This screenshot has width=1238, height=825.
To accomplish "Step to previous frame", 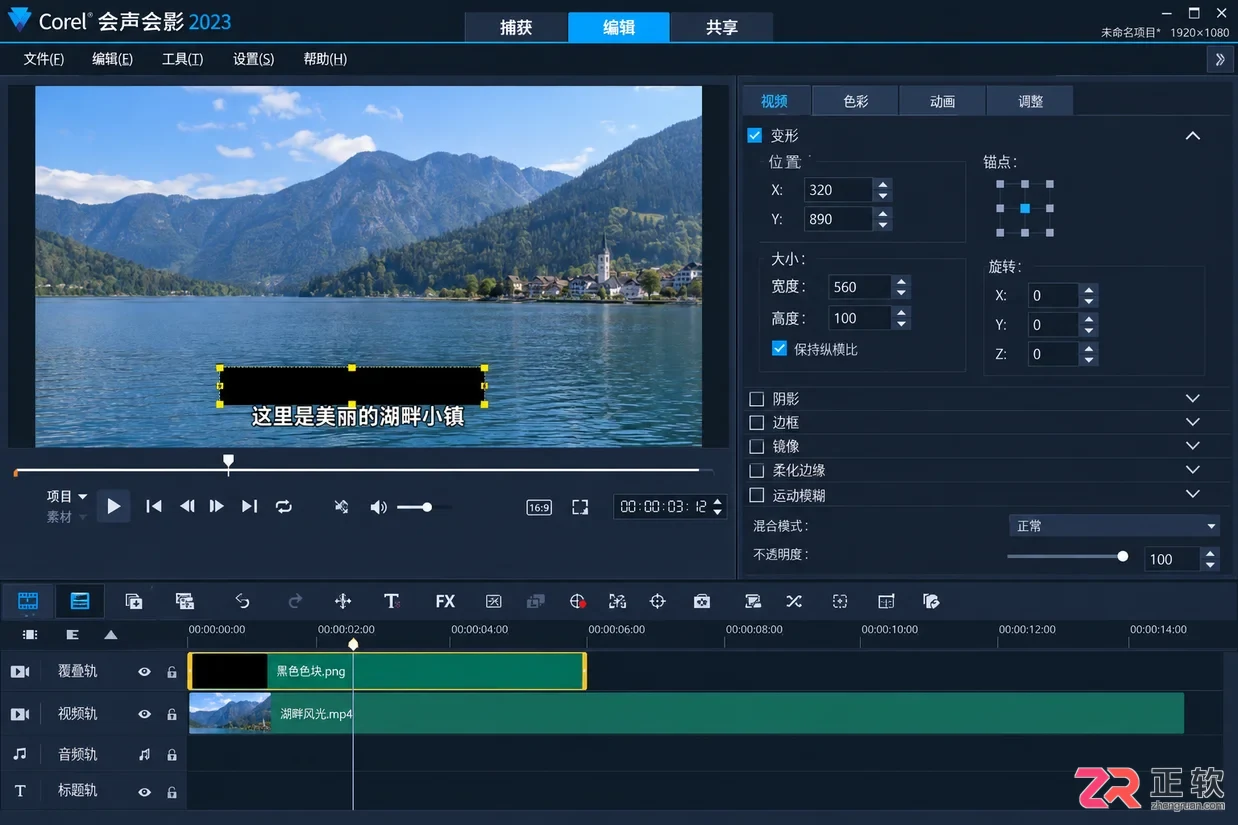I will (187, 506).
